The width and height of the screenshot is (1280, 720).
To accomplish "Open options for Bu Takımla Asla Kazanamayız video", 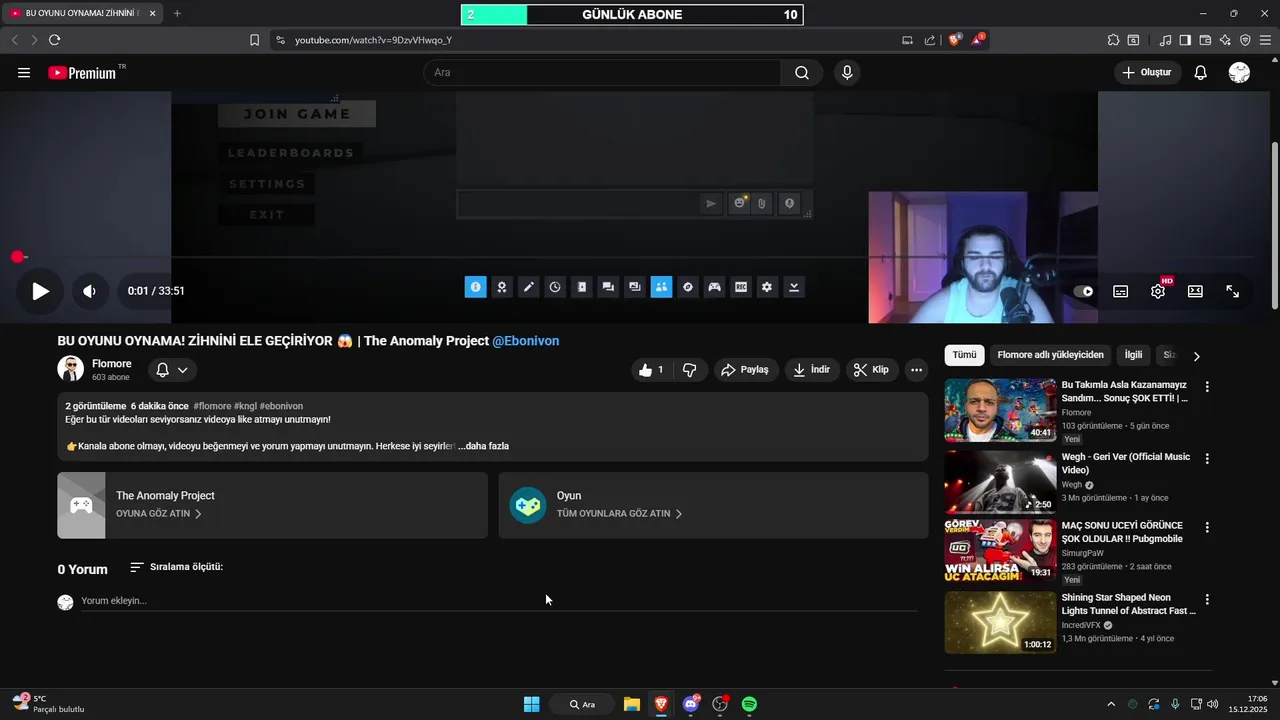I will coord(1207,387).
